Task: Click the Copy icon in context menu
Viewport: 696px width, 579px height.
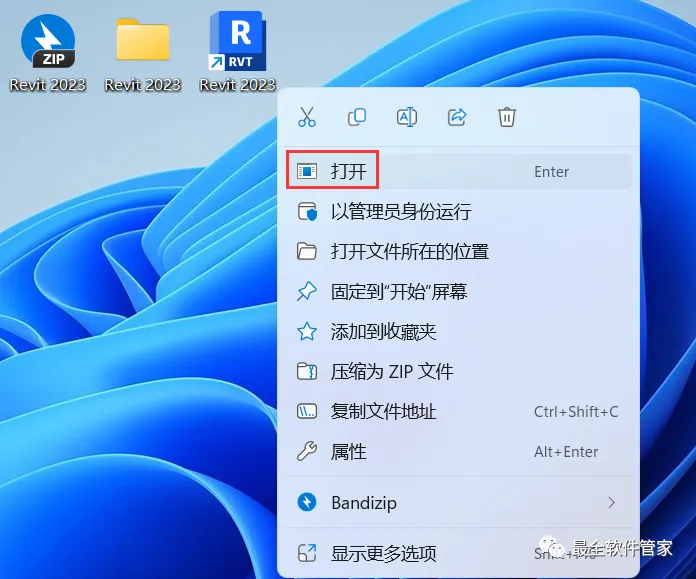Action: pos(357,117)
